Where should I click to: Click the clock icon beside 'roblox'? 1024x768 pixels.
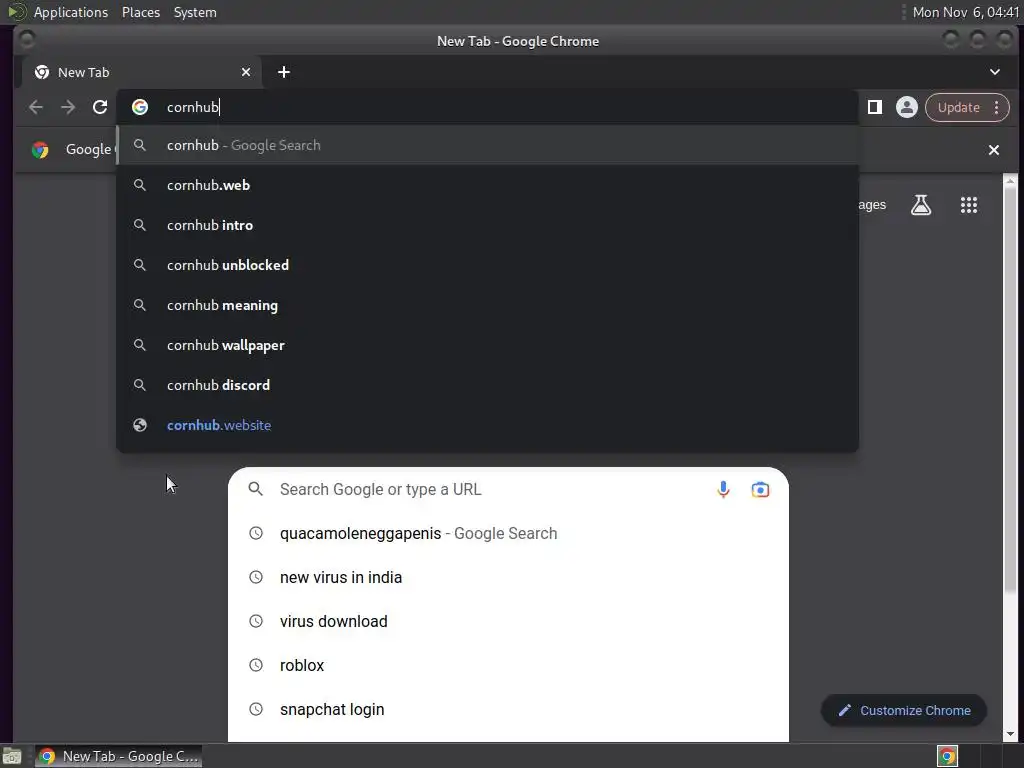(256, 665)
